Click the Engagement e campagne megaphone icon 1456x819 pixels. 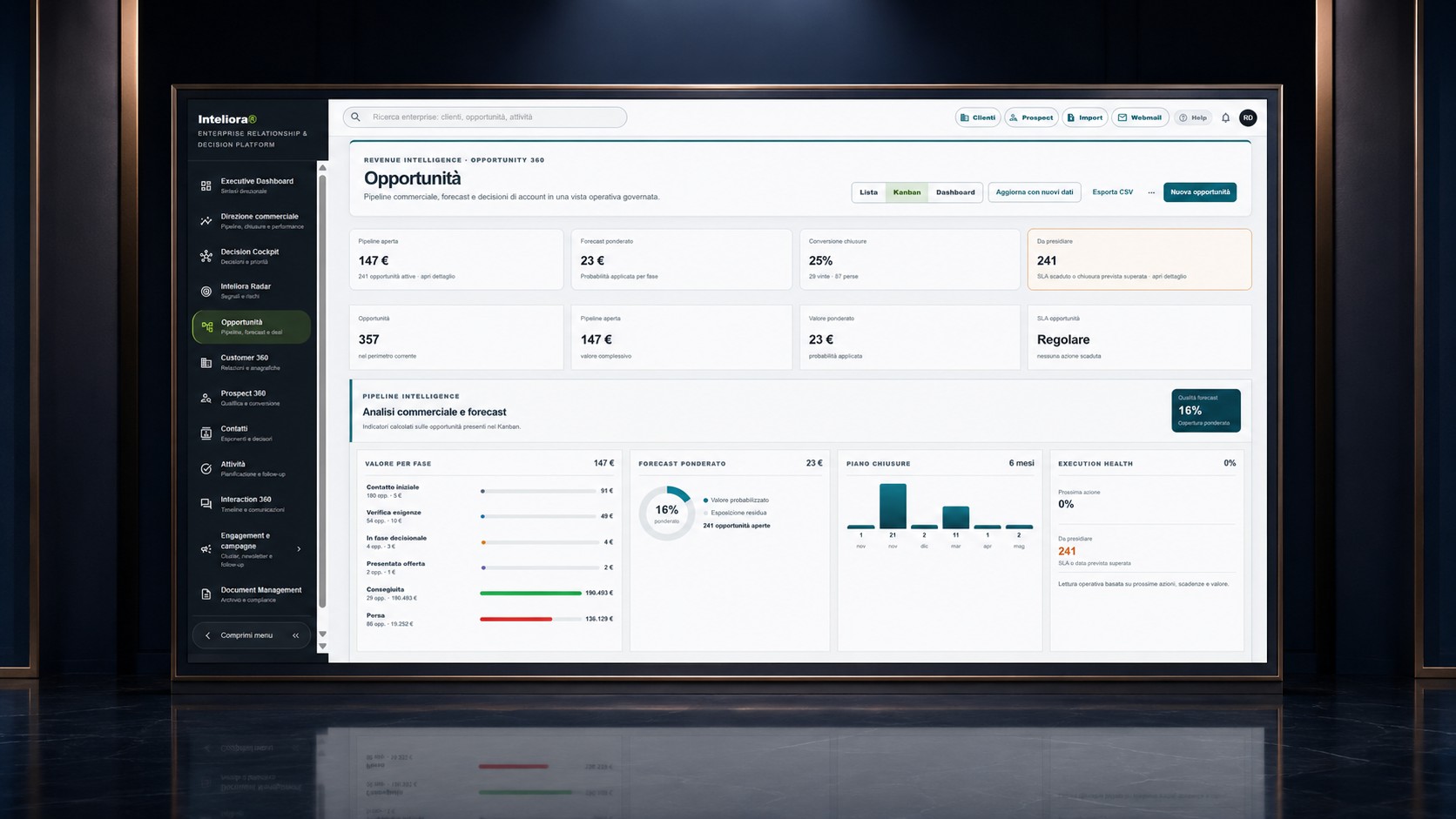click(206, 549)
